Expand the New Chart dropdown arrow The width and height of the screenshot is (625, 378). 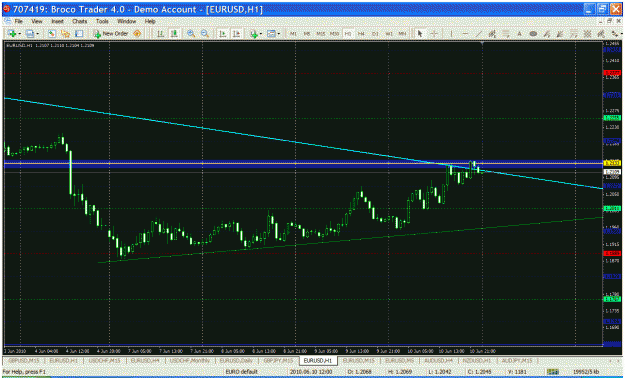pos(20,34)
